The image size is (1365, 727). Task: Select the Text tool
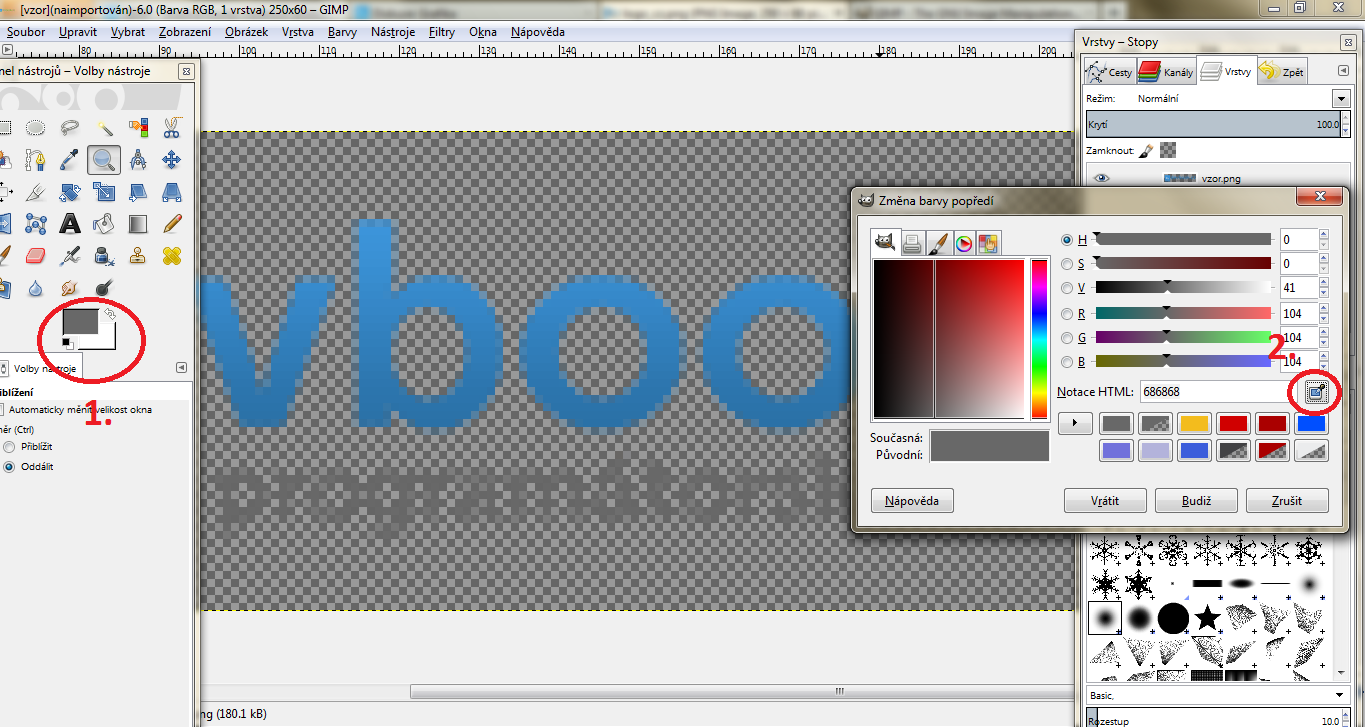tap(70, 223)
